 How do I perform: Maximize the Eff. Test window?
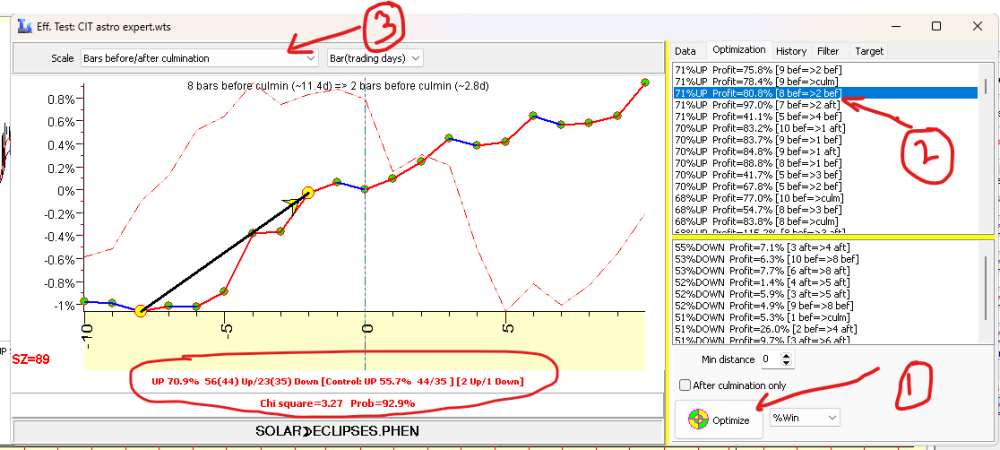click(936, 26)
